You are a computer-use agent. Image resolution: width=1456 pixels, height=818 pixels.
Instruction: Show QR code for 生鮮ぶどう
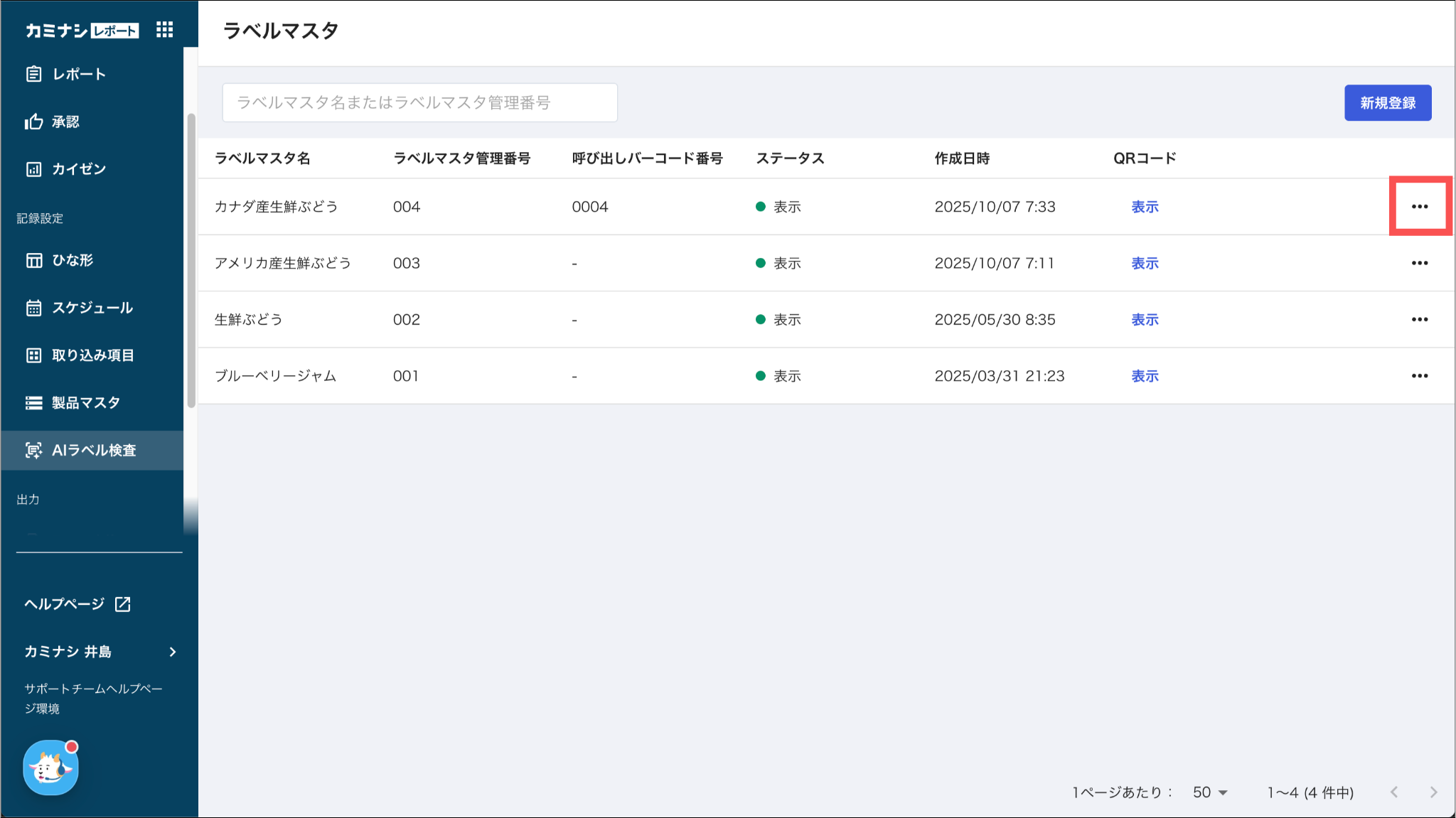tap(1145, 320)
